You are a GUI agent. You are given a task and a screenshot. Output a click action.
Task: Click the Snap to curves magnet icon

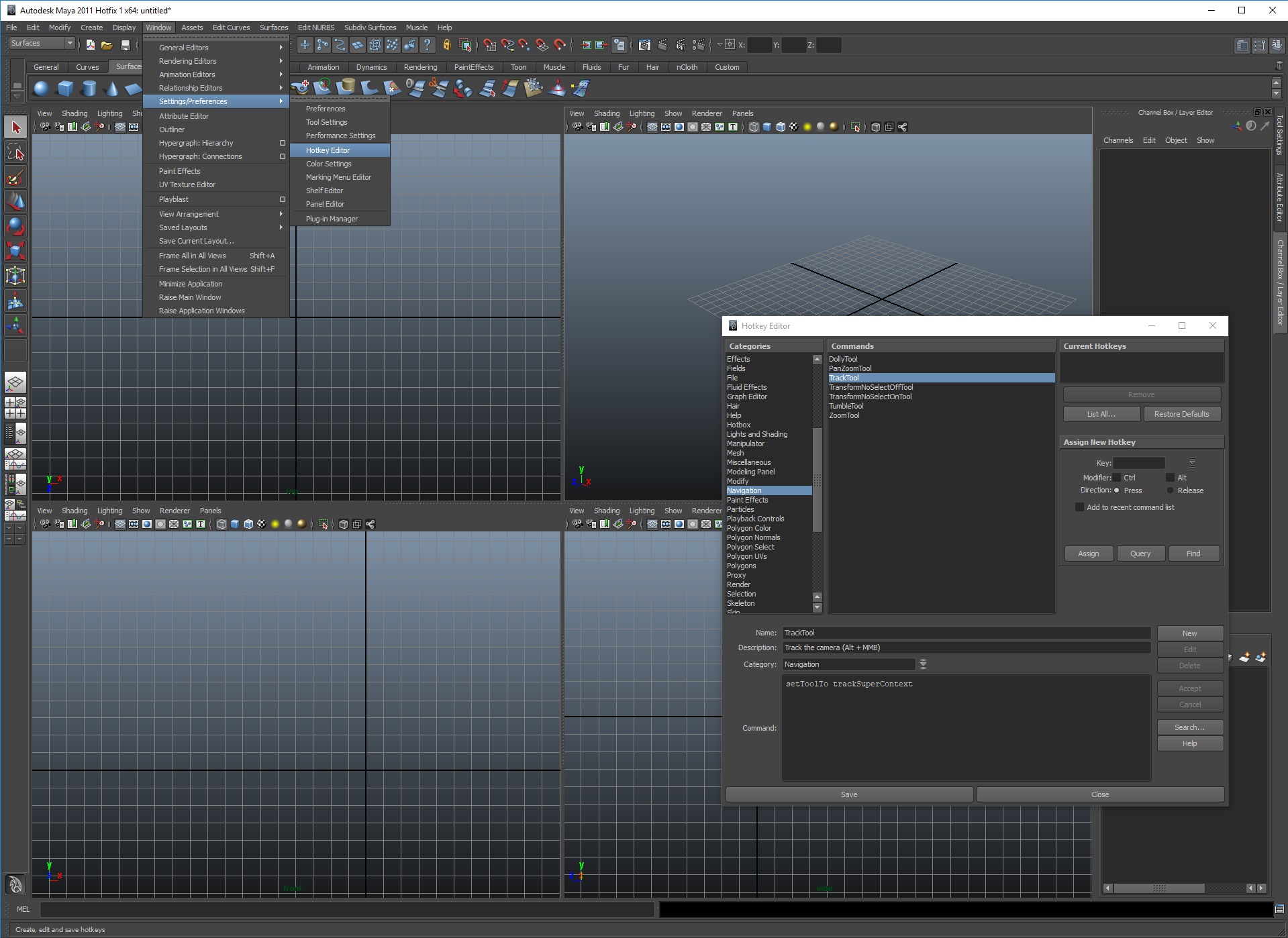pos(507,45)
